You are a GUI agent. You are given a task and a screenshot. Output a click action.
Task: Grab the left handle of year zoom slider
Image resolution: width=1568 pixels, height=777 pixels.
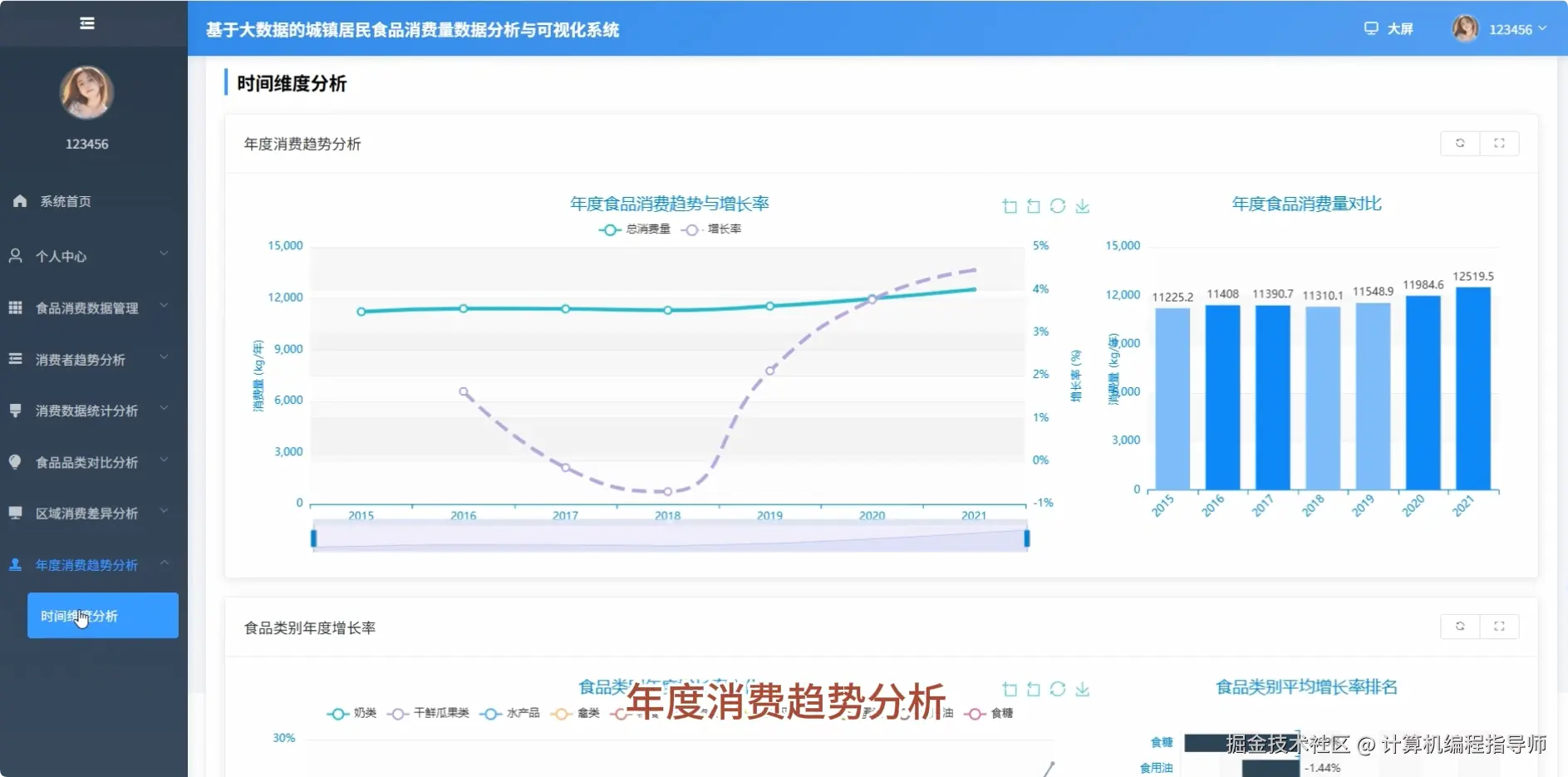click(x=313, y=538)
